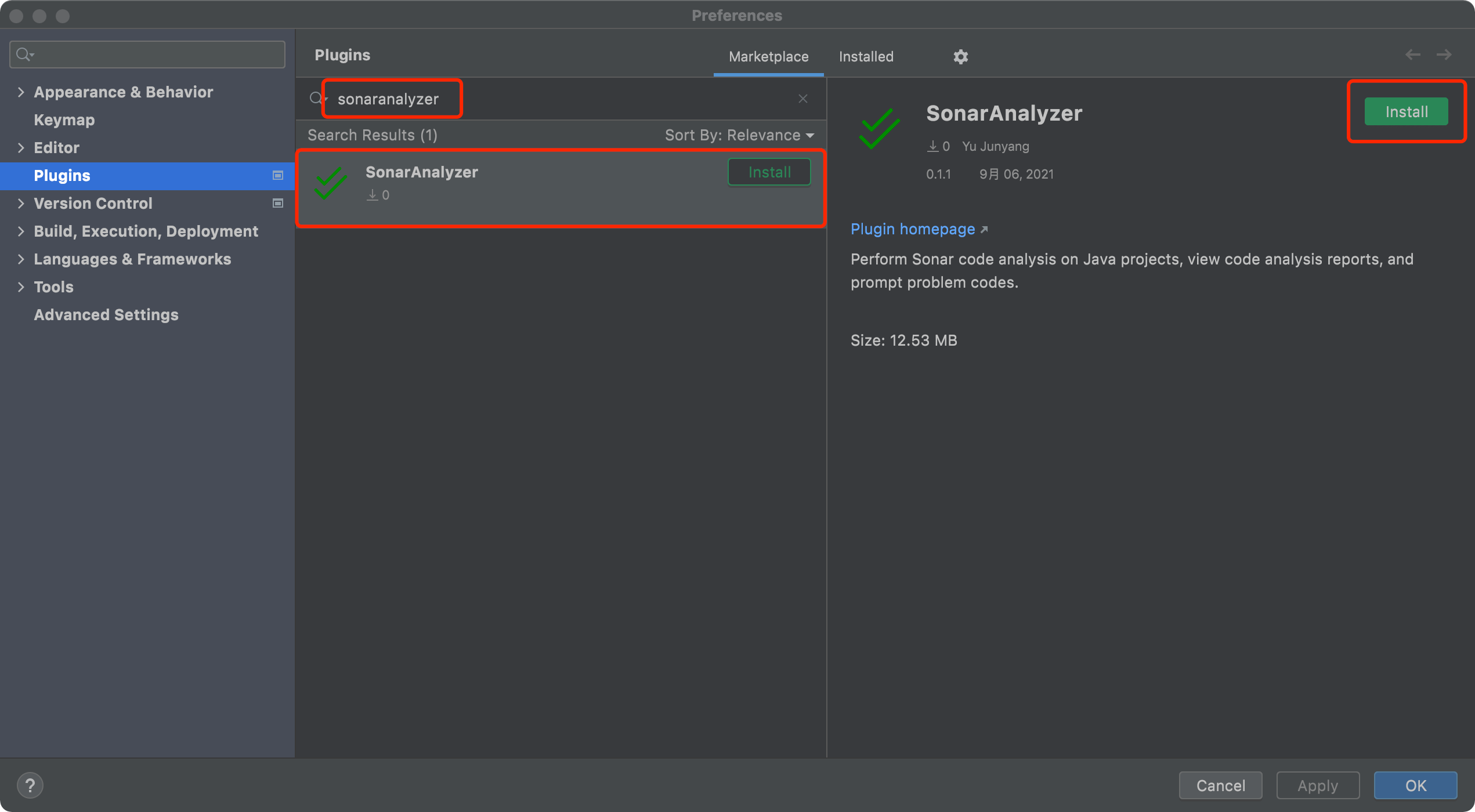The image size is (1475, 812).
Task: Confirm with the OK button
Action: point(1415,785)
